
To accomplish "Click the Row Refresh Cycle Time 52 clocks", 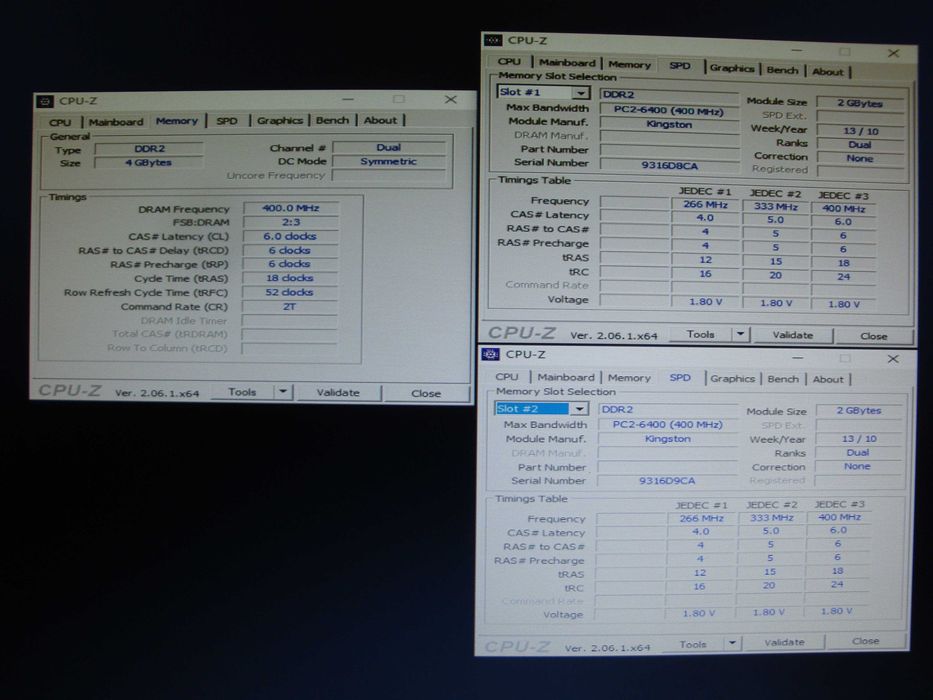I will [x=290, y=292].
